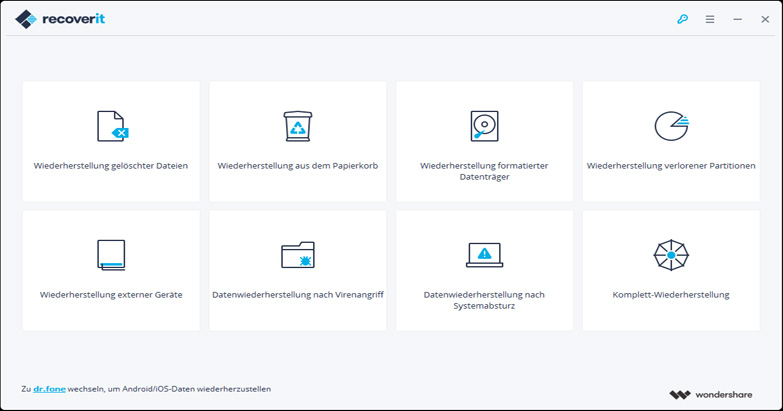Select 'Wiederherstellung gelöschter Dateien' label
Image resolution: width=783 pixels, height=411 pixels.
click(111, 166)
